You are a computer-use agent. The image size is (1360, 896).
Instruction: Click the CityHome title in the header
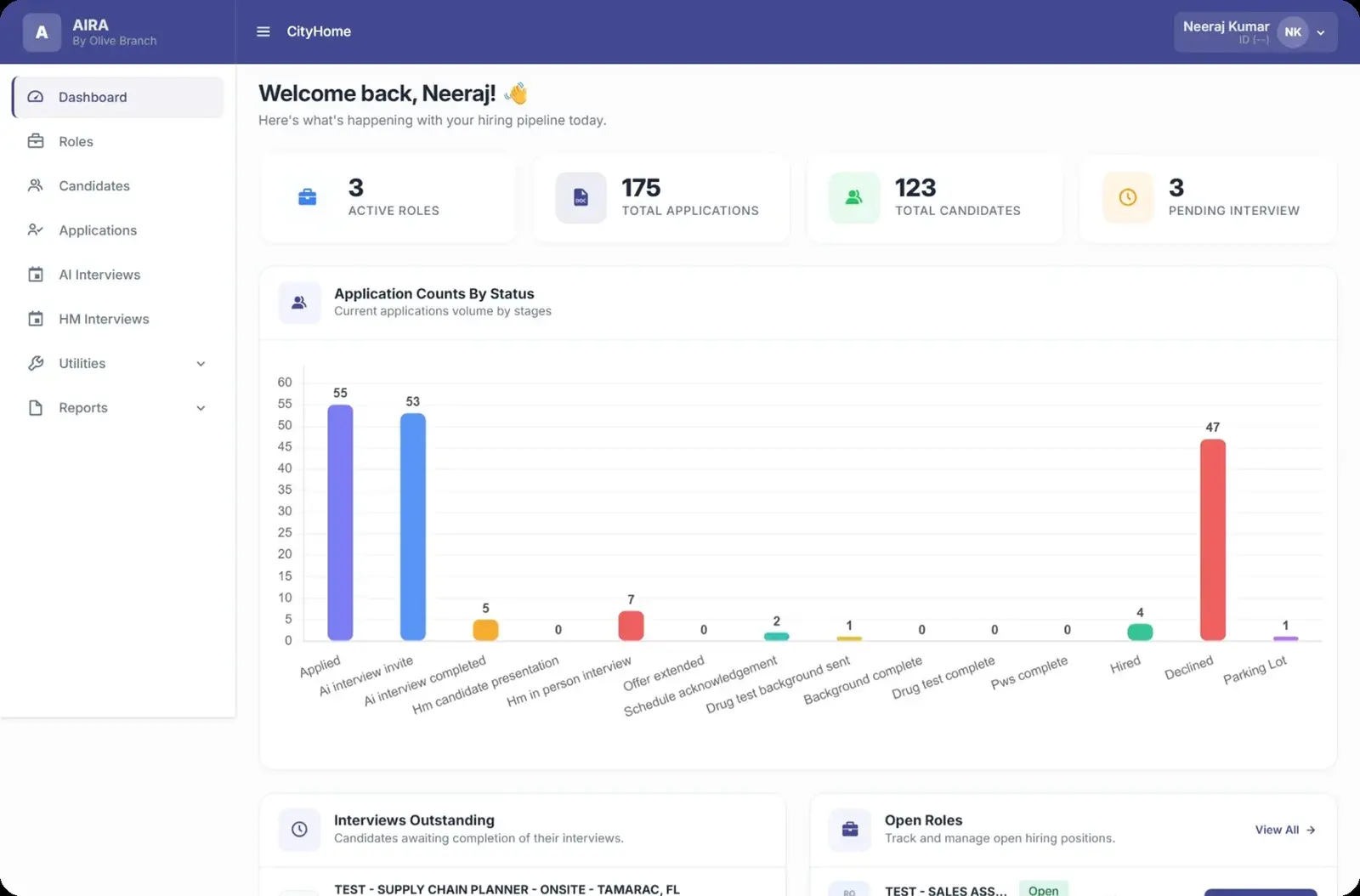(x=319, y=31)
